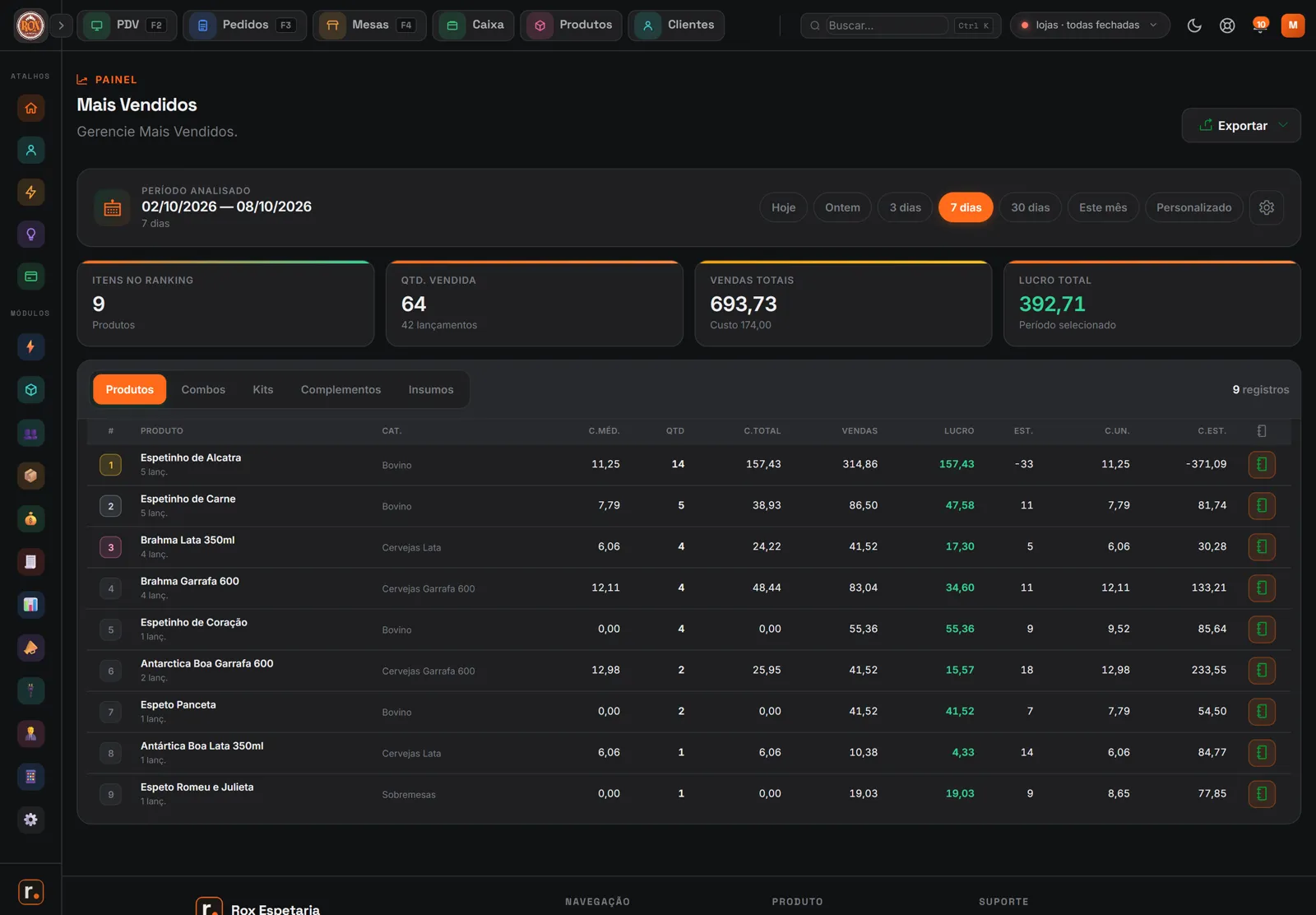Open notifications with the 10 badge
The image size is (1316, 915).
[1259, 26]
